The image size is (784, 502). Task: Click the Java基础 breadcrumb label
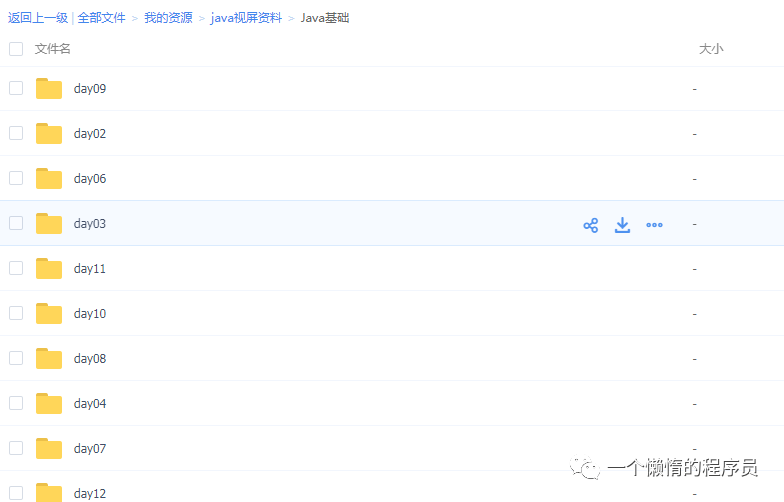[324, 18]
